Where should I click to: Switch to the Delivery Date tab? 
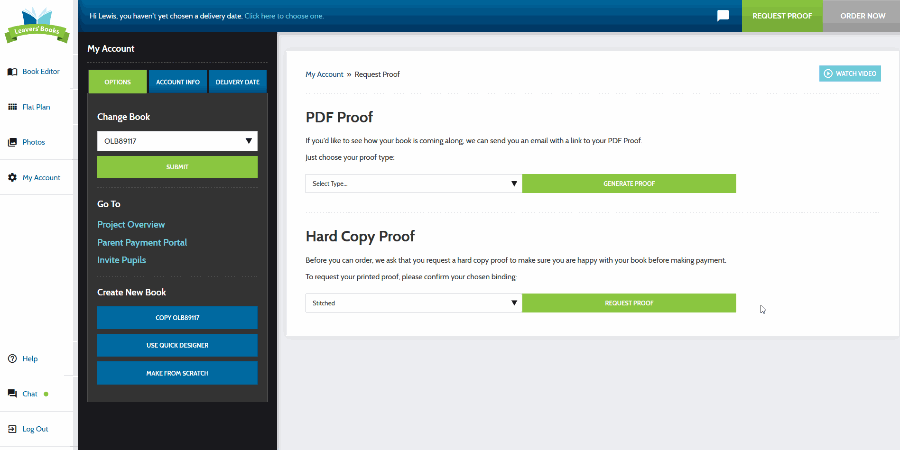pyautogui.click(x=238, y=82)
